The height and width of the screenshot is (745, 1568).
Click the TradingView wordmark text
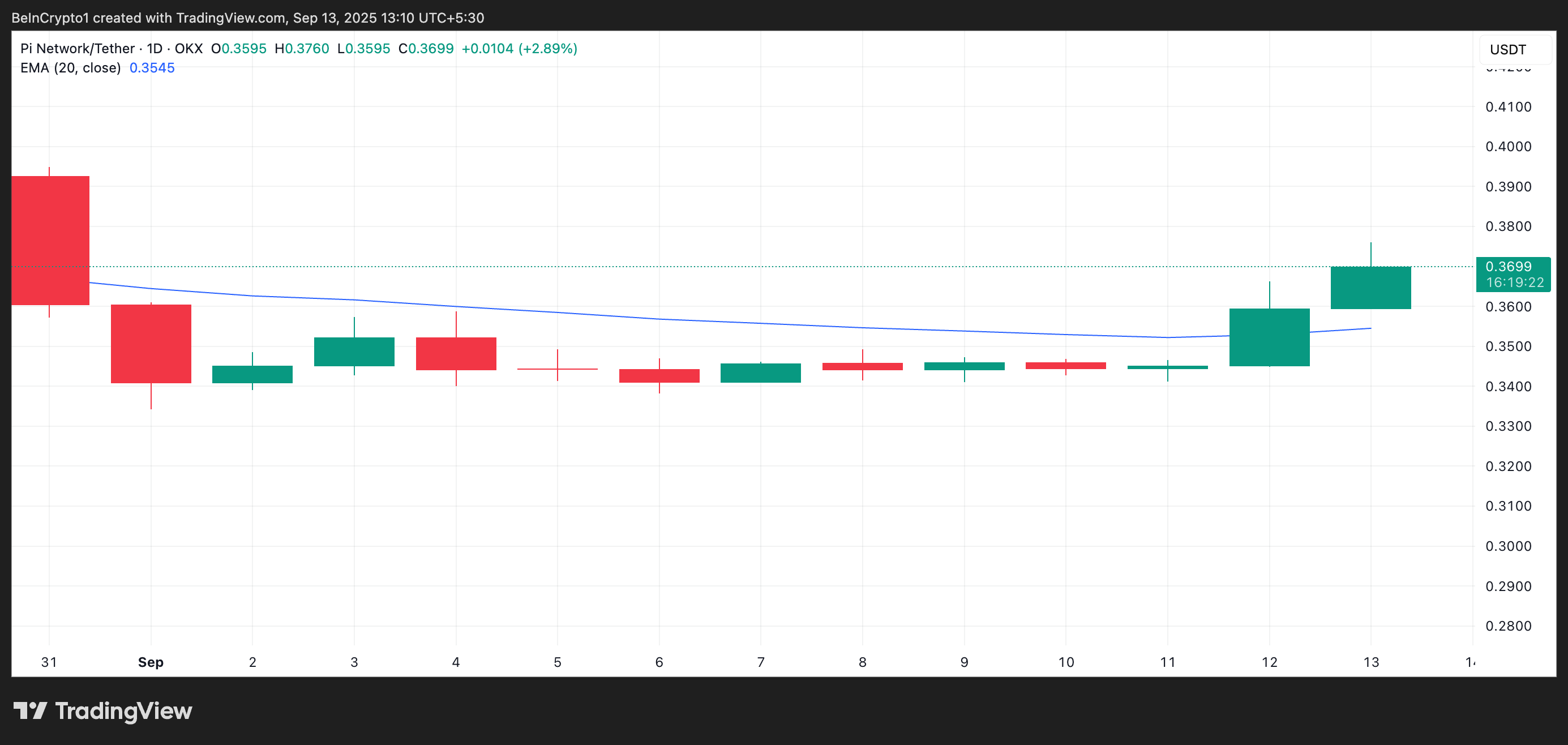123,711
